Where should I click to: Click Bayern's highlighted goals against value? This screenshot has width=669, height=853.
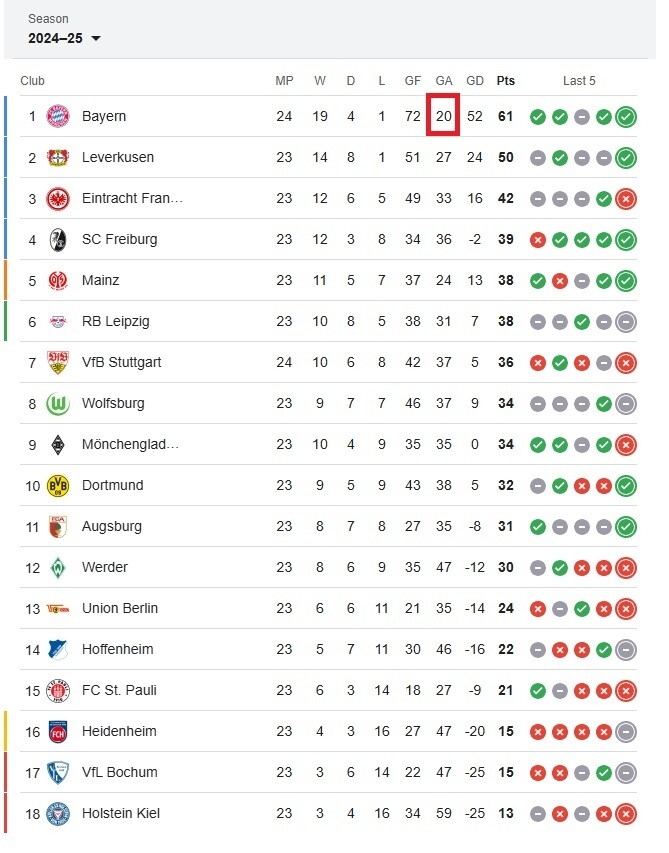(x=443, y=116)
